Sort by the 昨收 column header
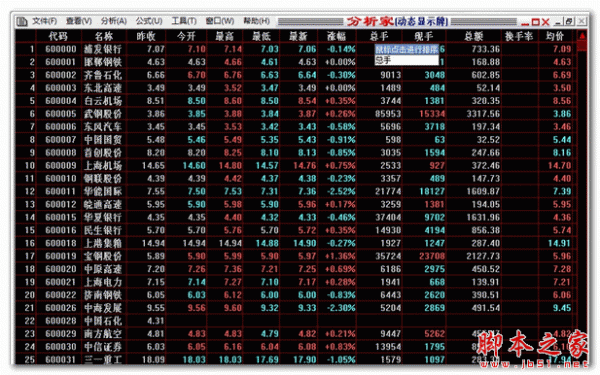The height and width of the screenshot is (375, 600). coord(146,36)
